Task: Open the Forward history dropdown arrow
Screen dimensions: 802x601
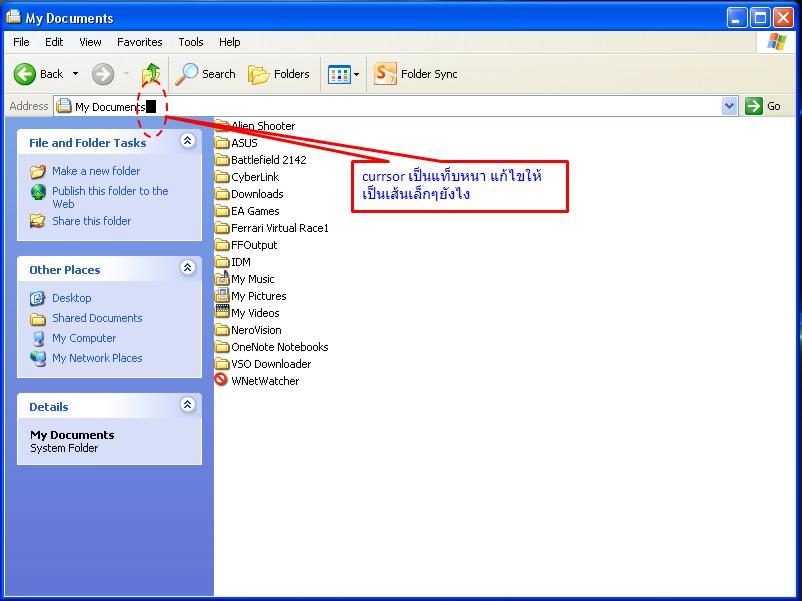Action: point(126,74)
